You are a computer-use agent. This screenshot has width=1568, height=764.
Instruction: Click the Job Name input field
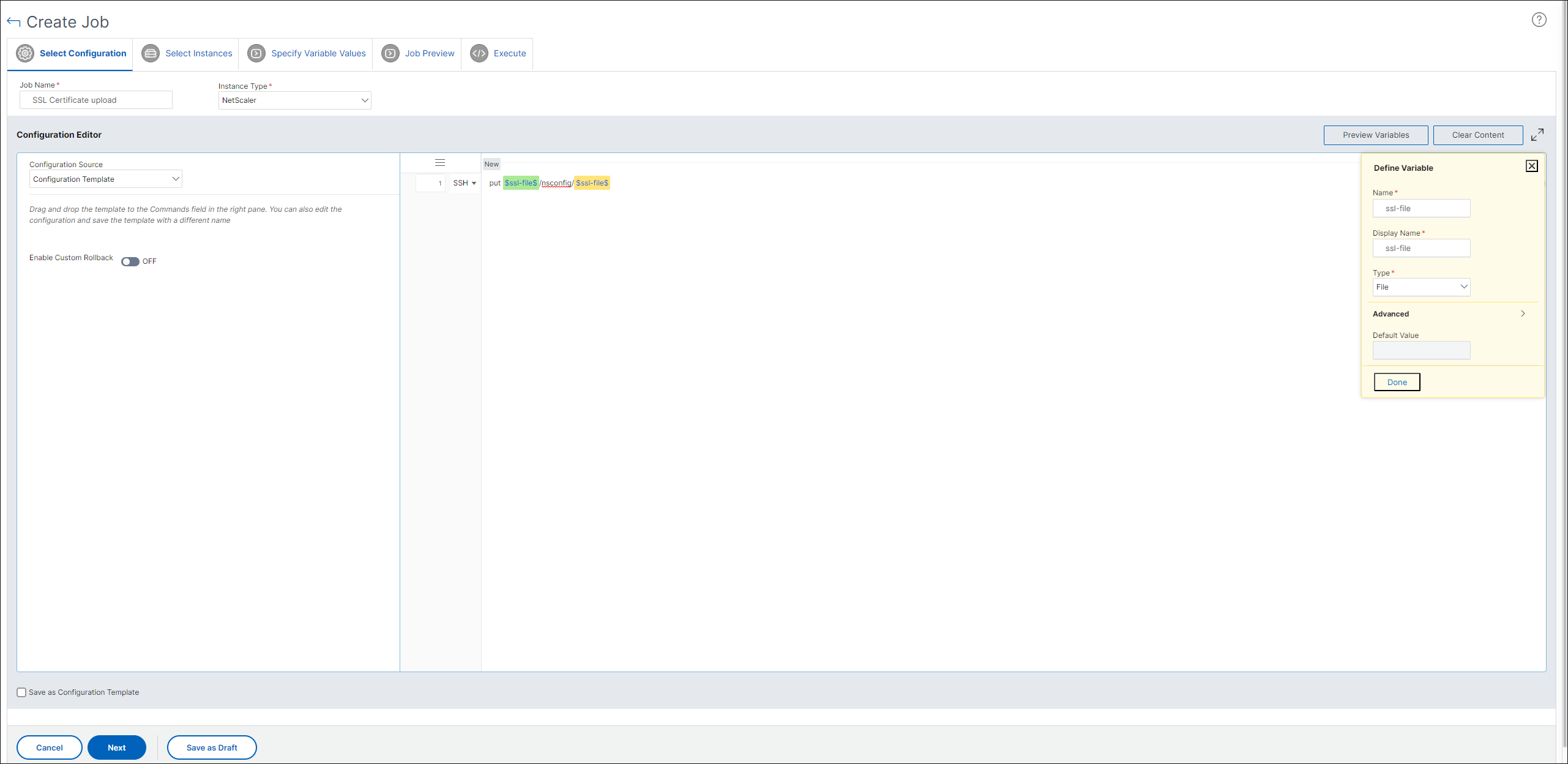(96, 100)
